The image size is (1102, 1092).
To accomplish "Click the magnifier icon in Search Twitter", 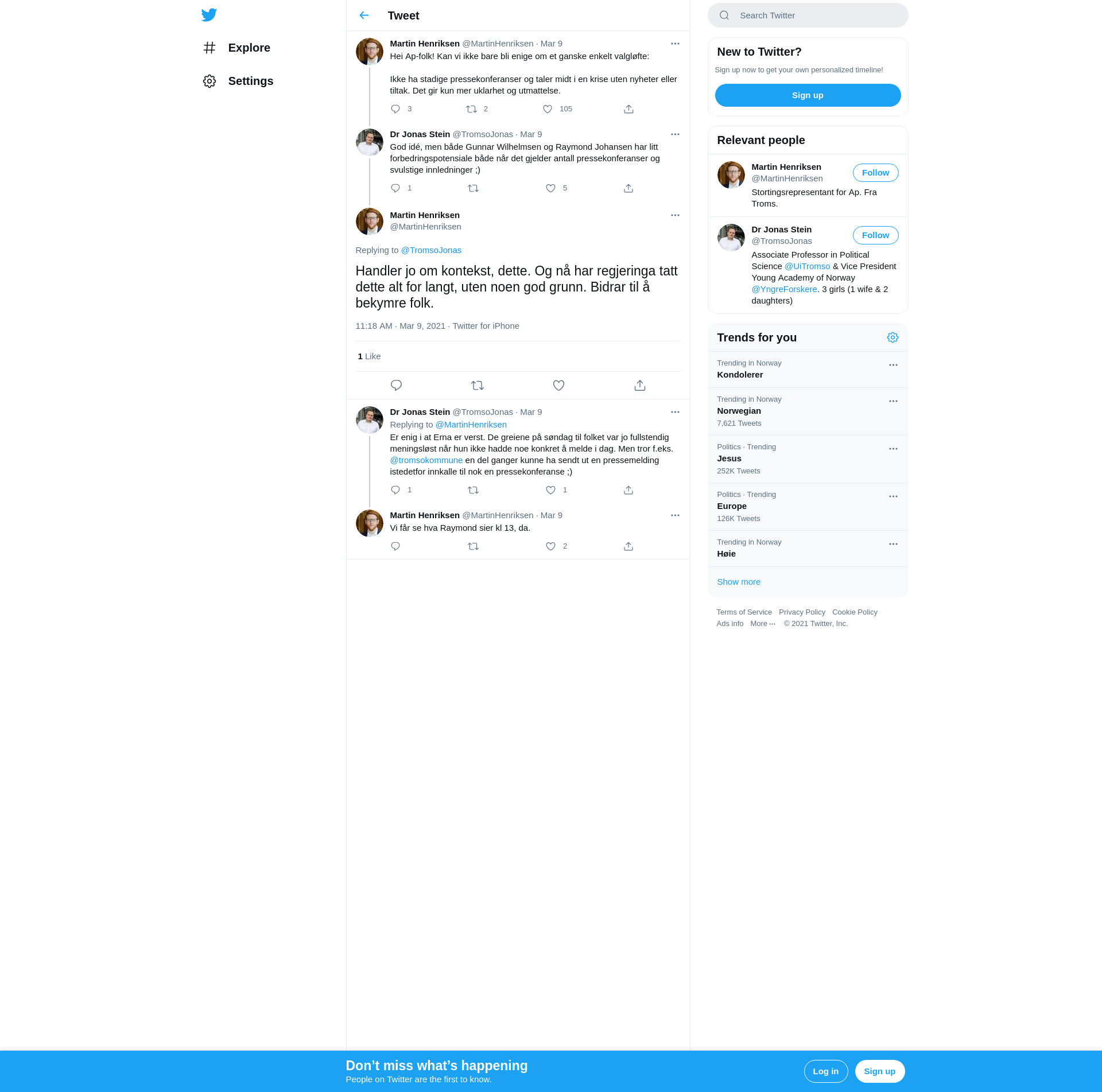I will (724, 15).
